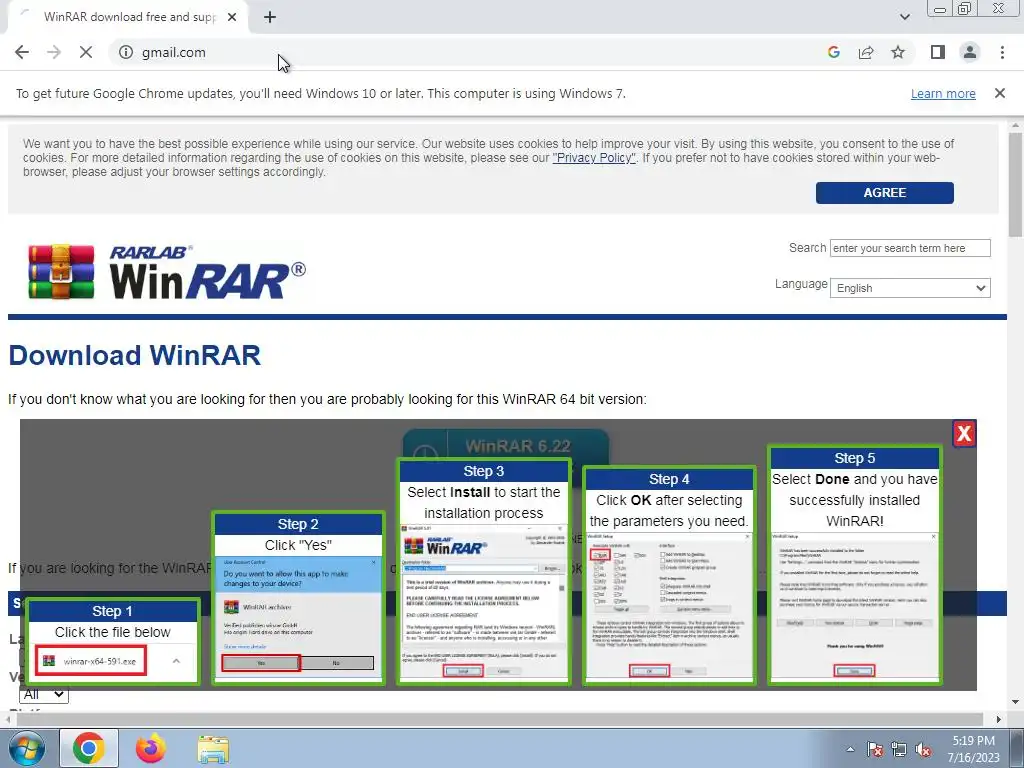Click the scroll down arrow on vertical scrollbar
This screenshot has width=1024, height=768.
[x=1015, y=703]
